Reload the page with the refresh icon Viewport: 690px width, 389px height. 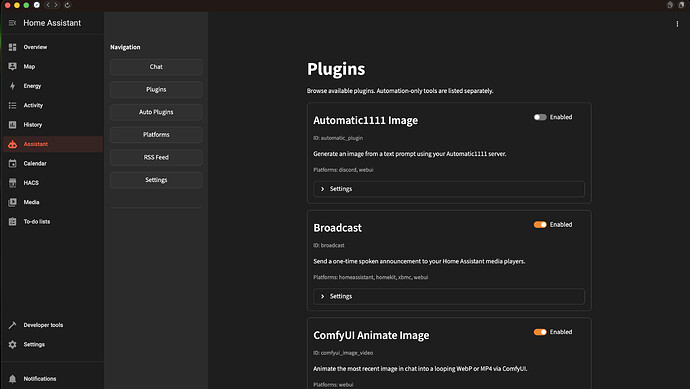tap(67, 5)
